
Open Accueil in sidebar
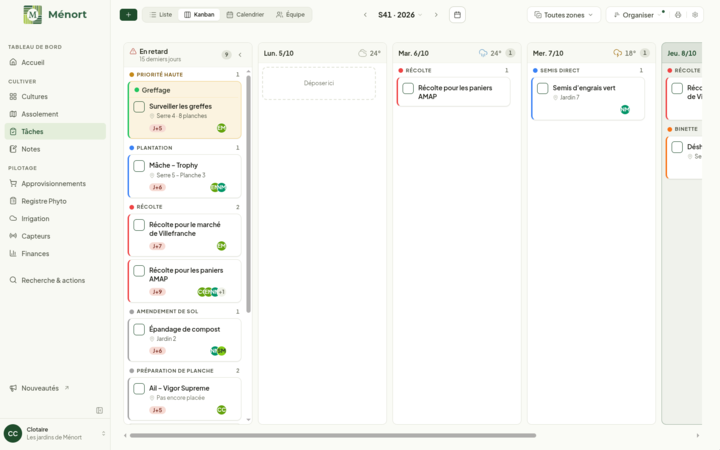55,62
